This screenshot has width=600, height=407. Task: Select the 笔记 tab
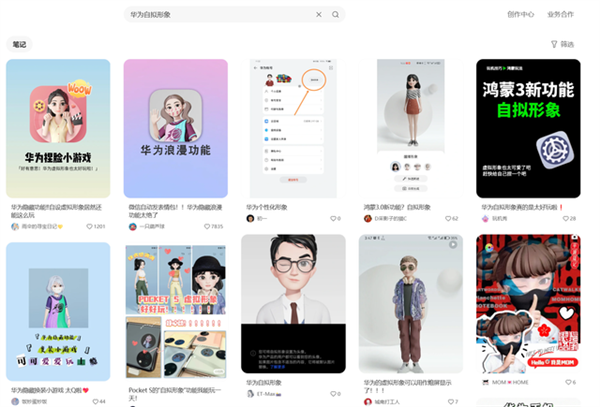(x=20, y=44)
